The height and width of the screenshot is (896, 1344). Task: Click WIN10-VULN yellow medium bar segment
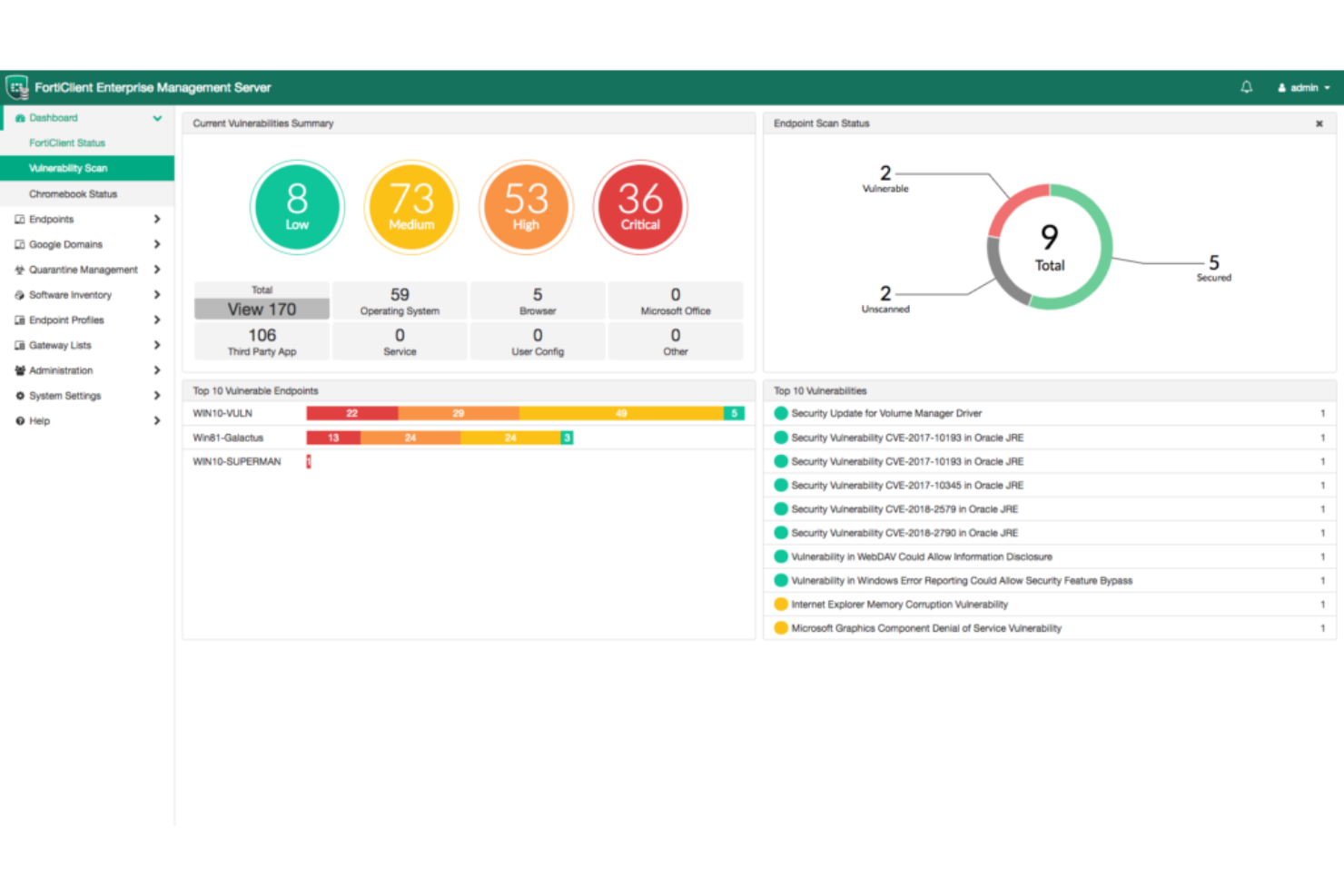click(x=621, y=413)
